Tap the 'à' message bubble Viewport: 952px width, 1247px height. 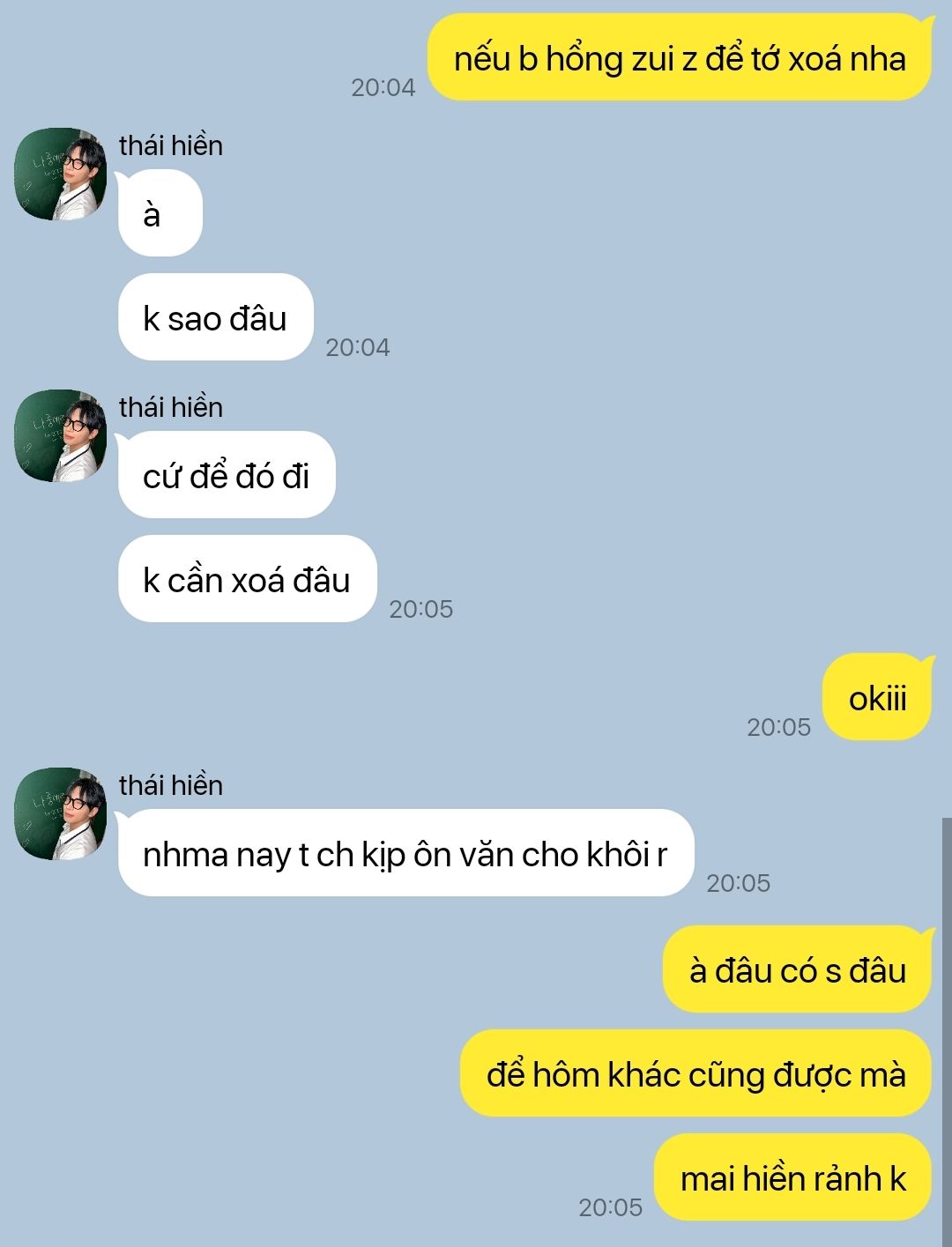160,214
